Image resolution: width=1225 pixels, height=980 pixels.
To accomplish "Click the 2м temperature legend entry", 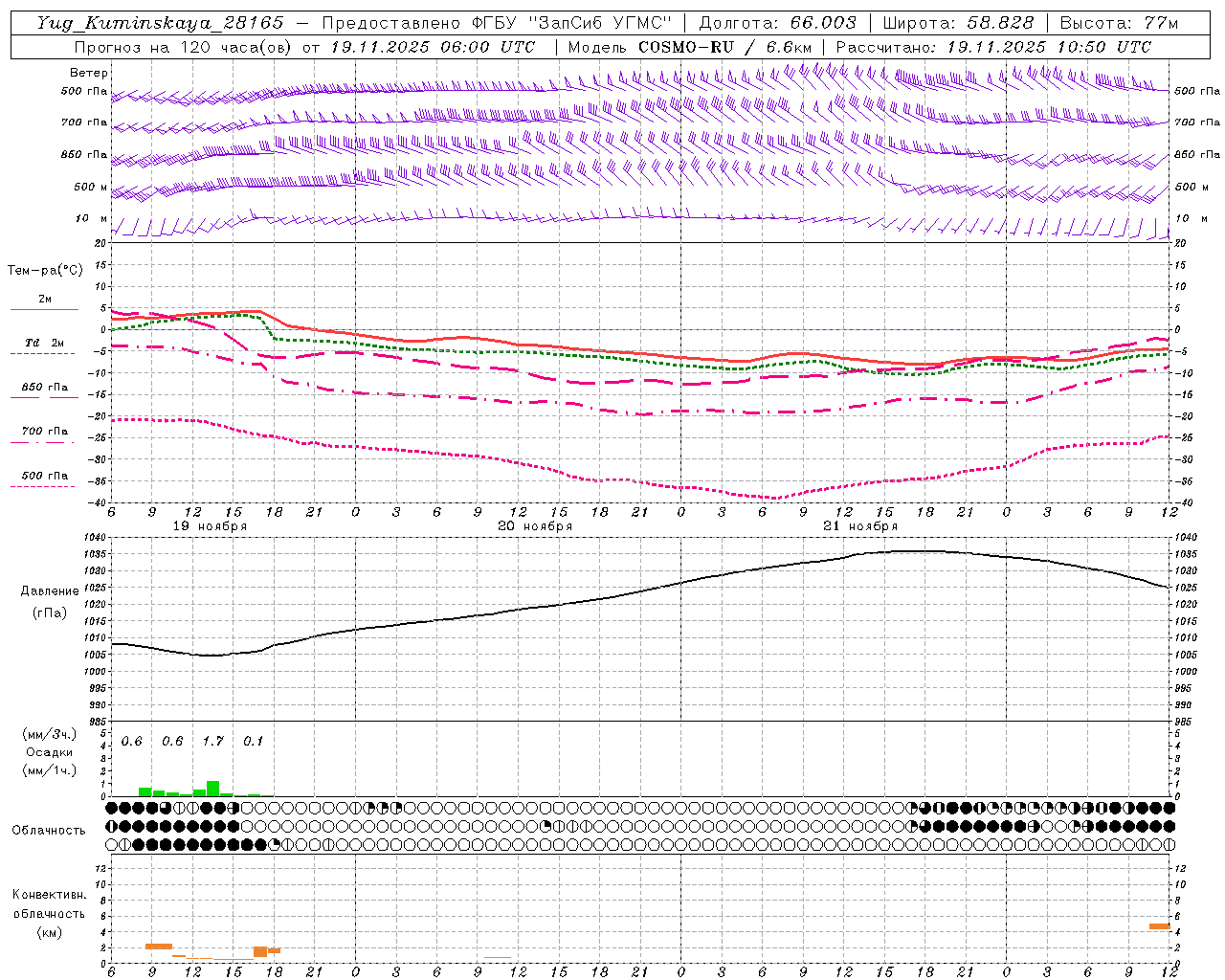I will coord(45,300).
